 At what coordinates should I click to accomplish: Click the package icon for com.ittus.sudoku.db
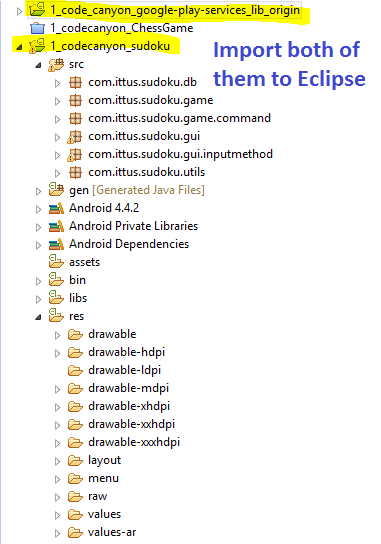pos(75,83)
